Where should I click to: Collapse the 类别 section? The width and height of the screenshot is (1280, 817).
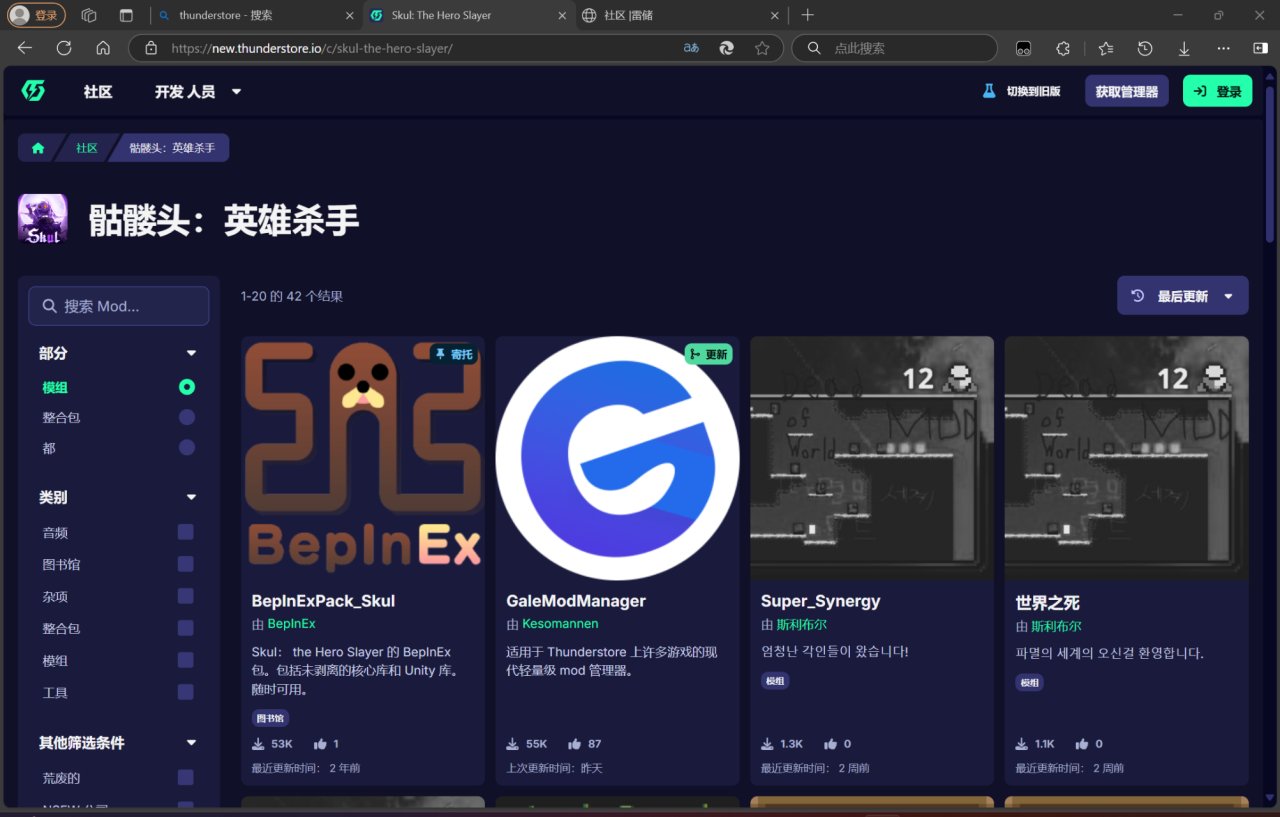point(191,497)
